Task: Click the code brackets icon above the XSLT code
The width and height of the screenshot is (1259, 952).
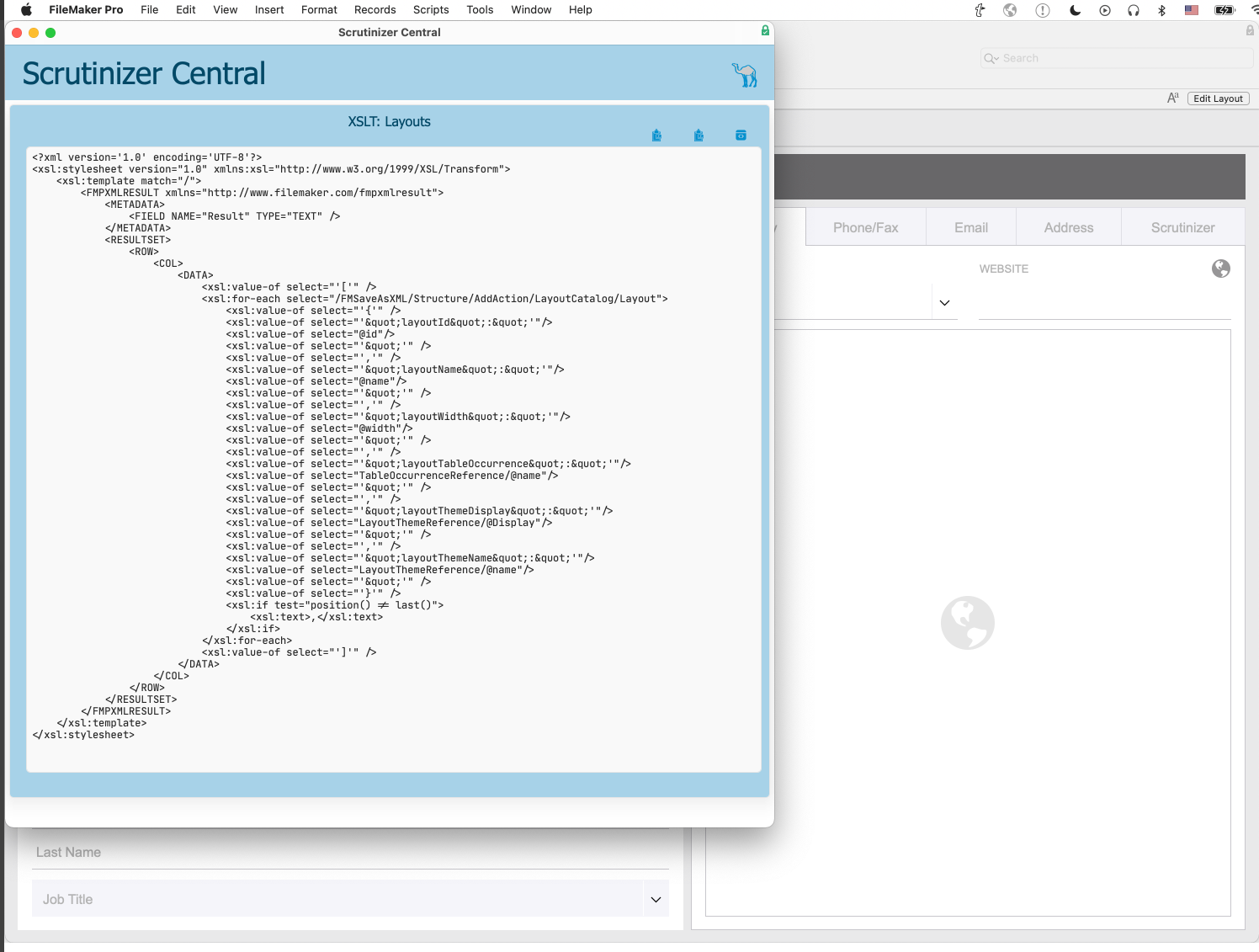Action: [x=741, y=136]
